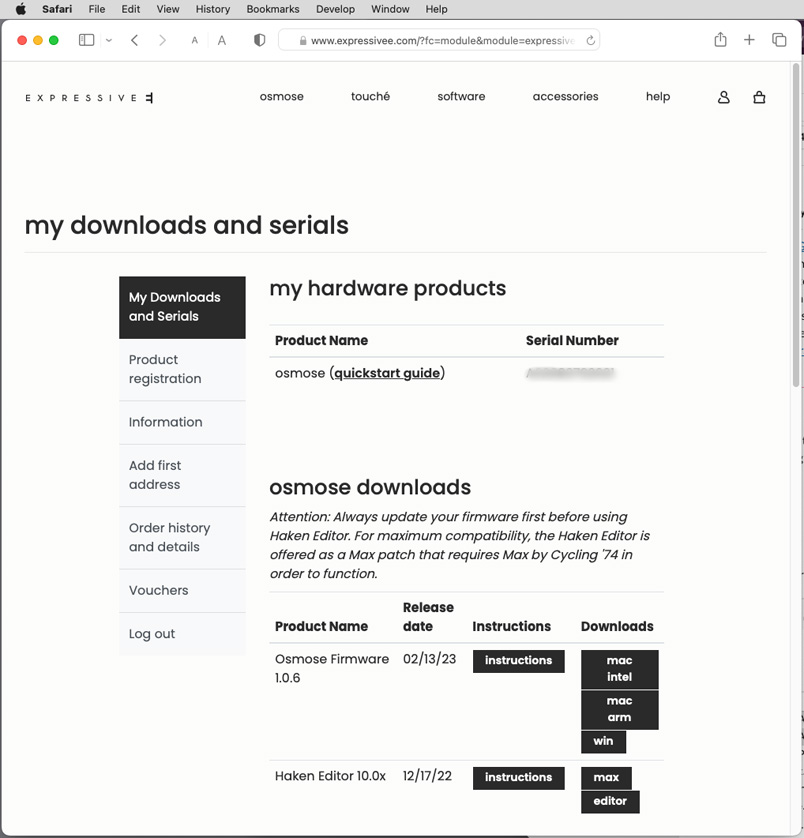Click the Expressive E logo
Viewport: 804px width, 838px height.
click(x=88, y=97)
